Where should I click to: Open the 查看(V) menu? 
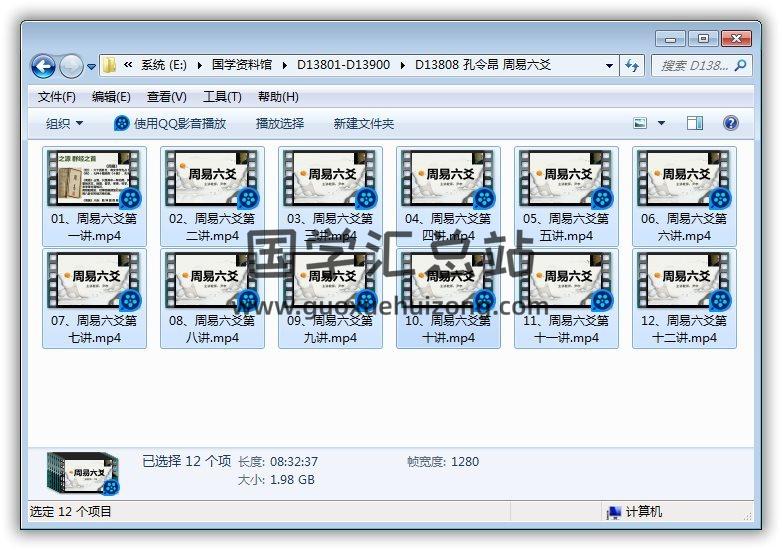point(167,97)
